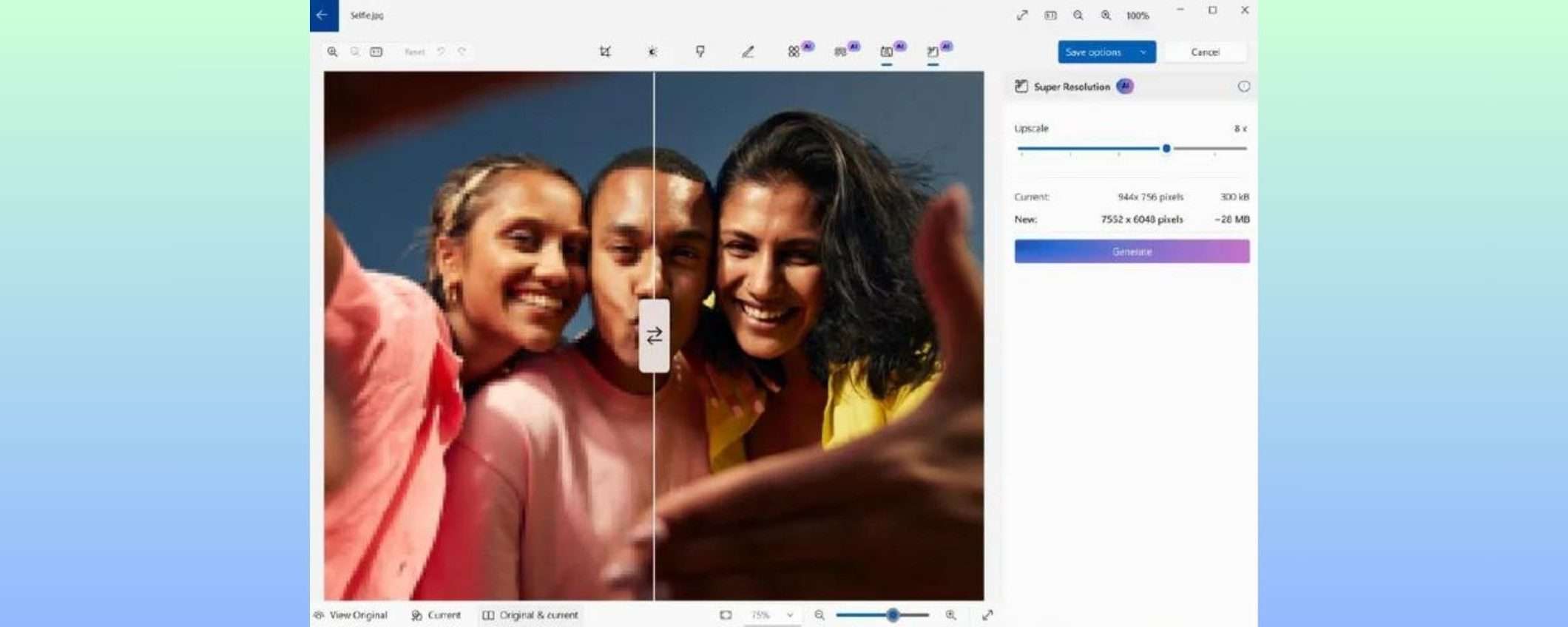Click the Generate button
The height and width of the screenshot is (627, 1568).
[x=1132, y=251]
